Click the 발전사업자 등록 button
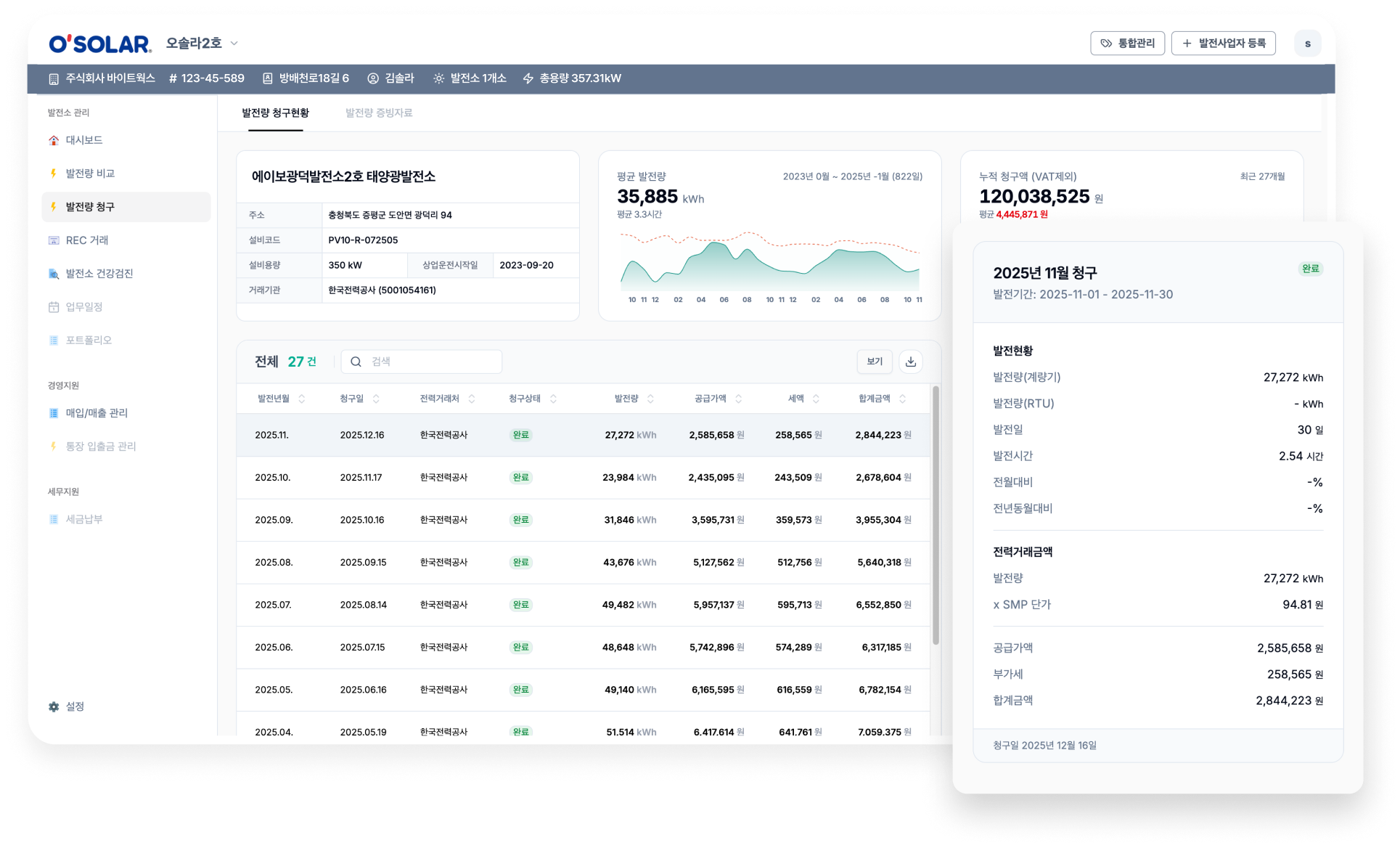 (1223, 44)
